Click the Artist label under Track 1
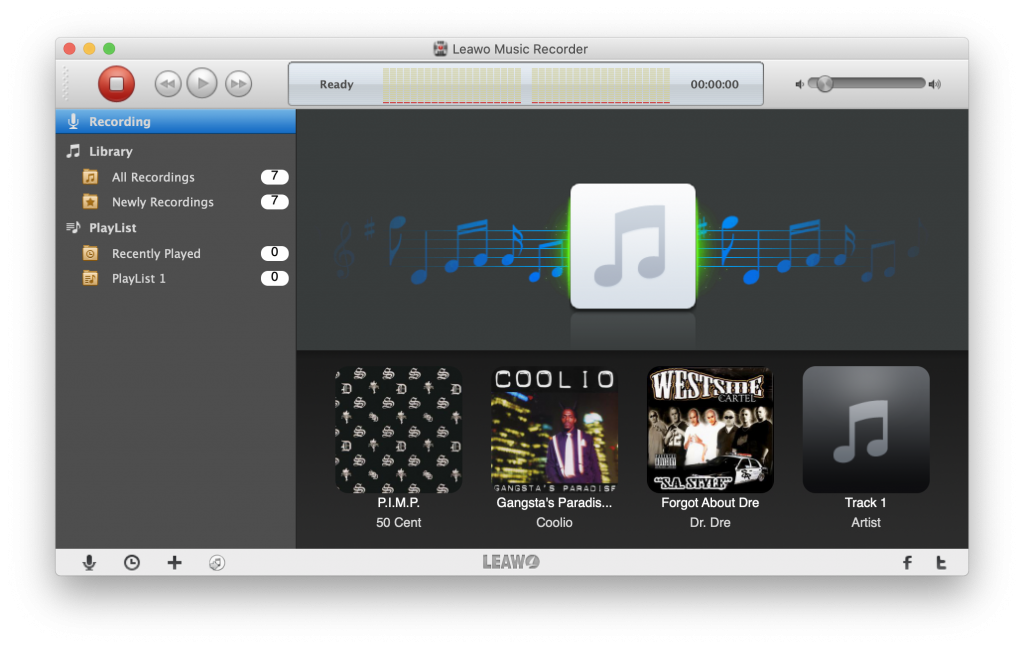This screenshot has width=1024, height=649. [x=866, y=522]
